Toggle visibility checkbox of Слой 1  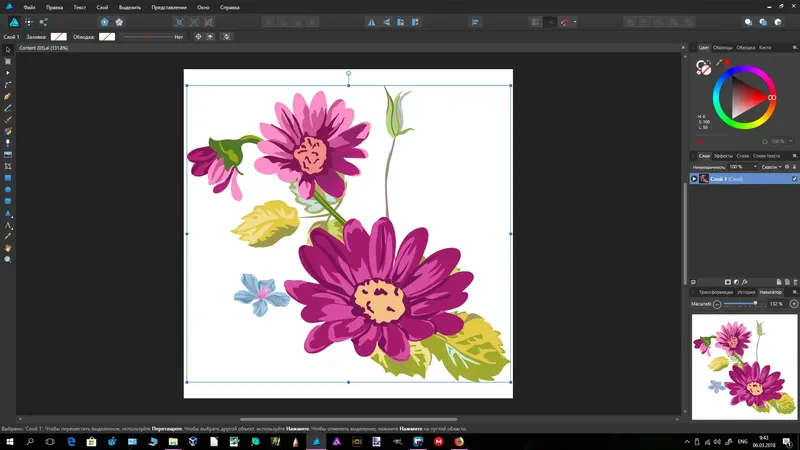[x=794, y=179]
